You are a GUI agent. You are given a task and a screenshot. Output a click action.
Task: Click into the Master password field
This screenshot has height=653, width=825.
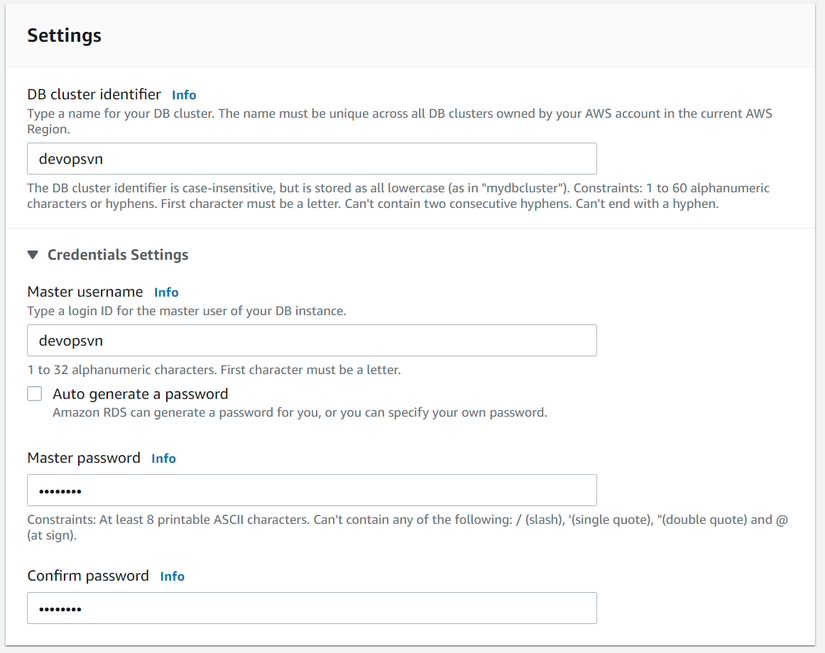click(x=311, y=490)
